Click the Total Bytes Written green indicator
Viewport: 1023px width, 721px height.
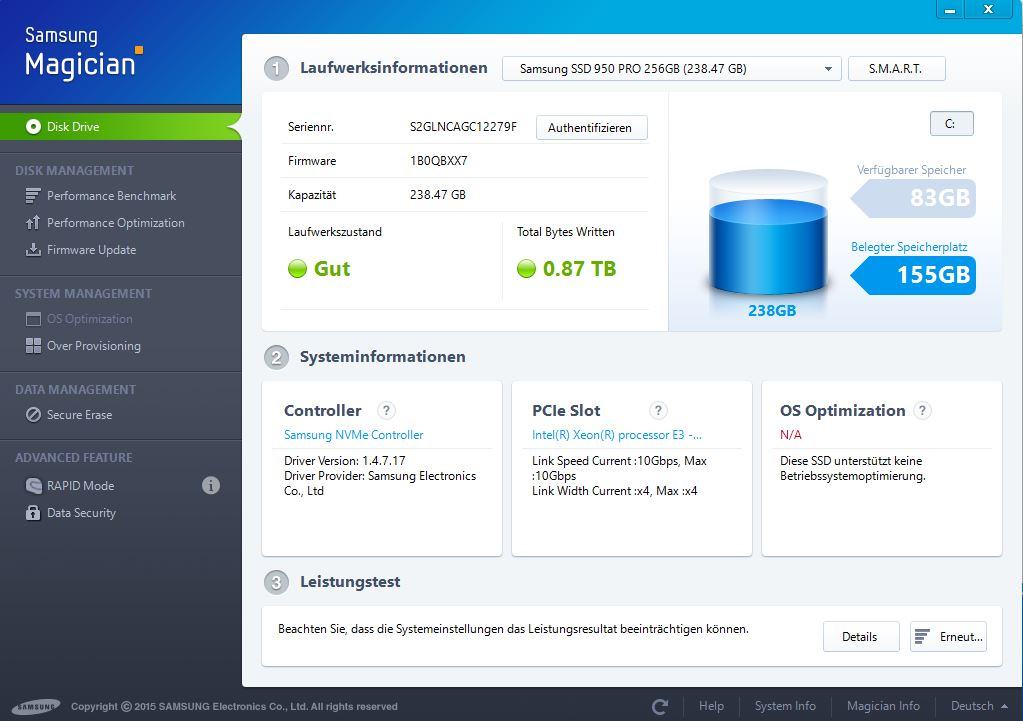point(526,268)
